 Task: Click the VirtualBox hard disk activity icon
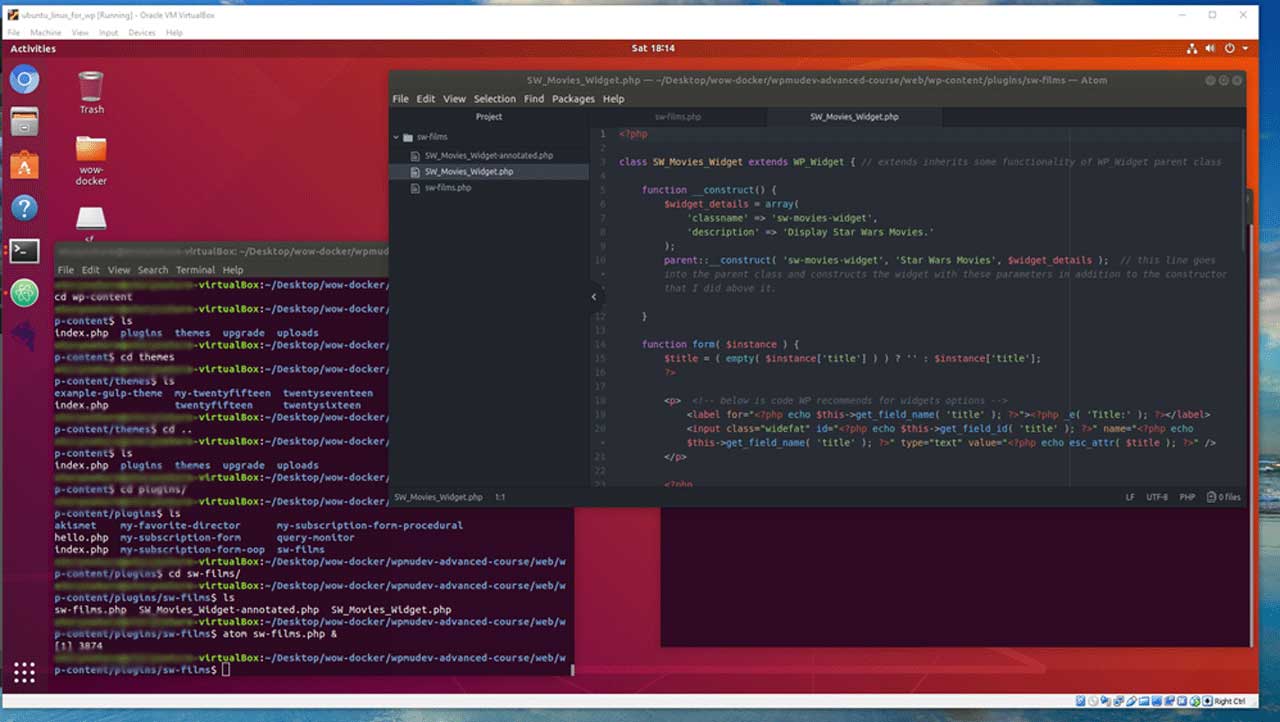pos(1079,702)
